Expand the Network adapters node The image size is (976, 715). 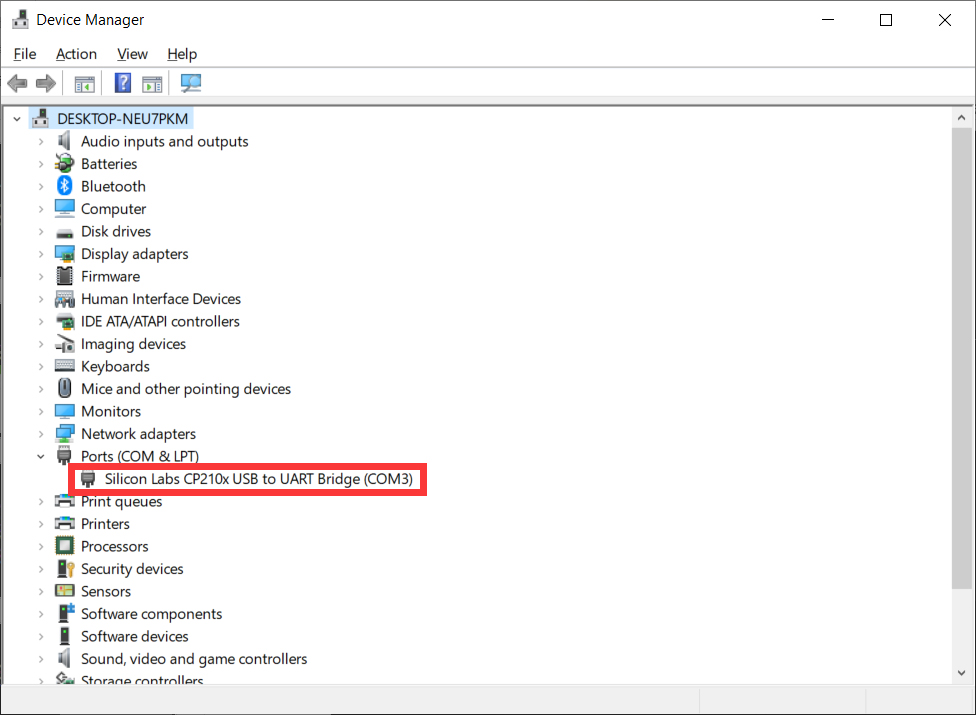click(40, 434)
